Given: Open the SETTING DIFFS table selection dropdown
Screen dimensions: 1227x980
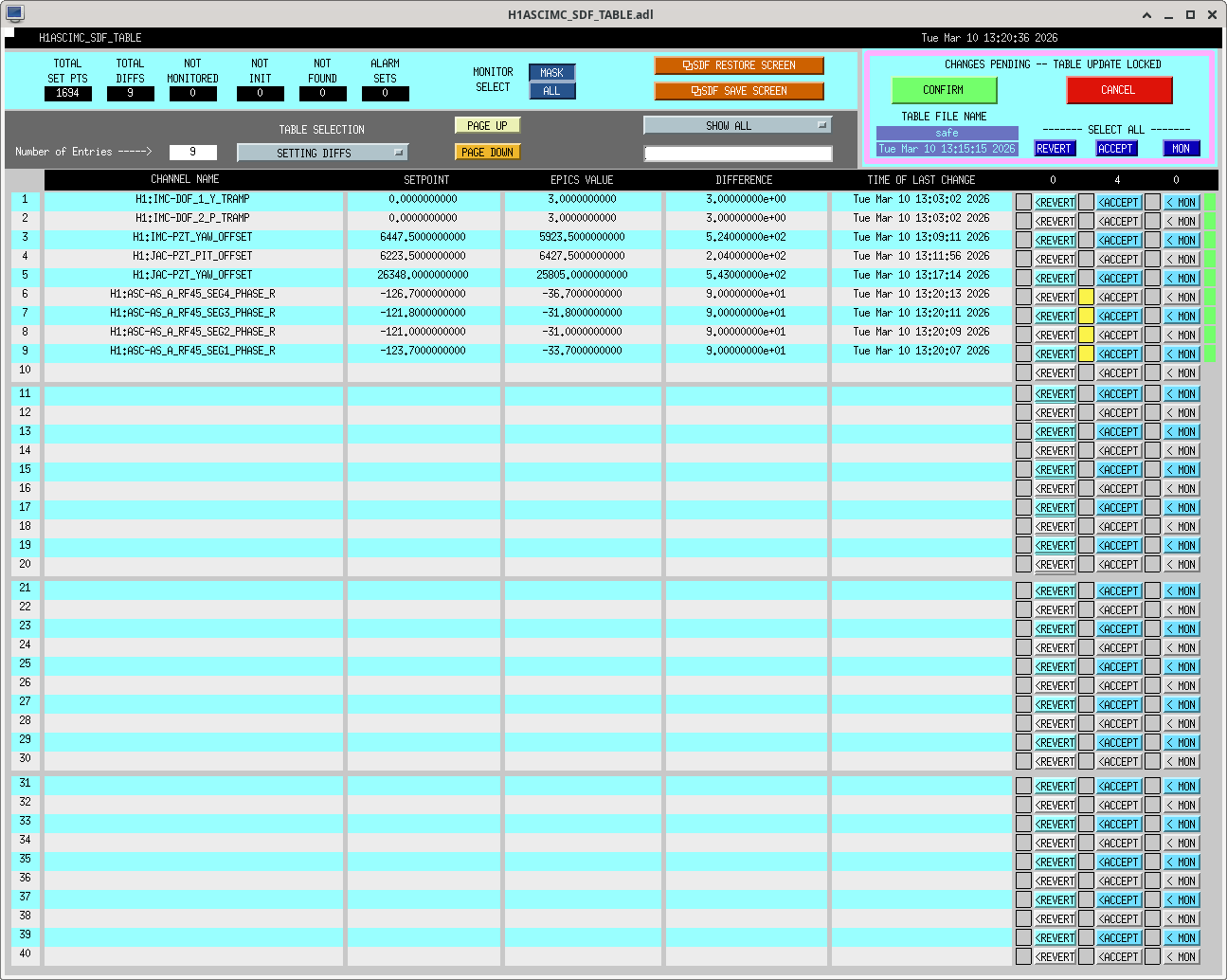Looking at the screenshot, I should pyautogui.click(x=322, y=153).
